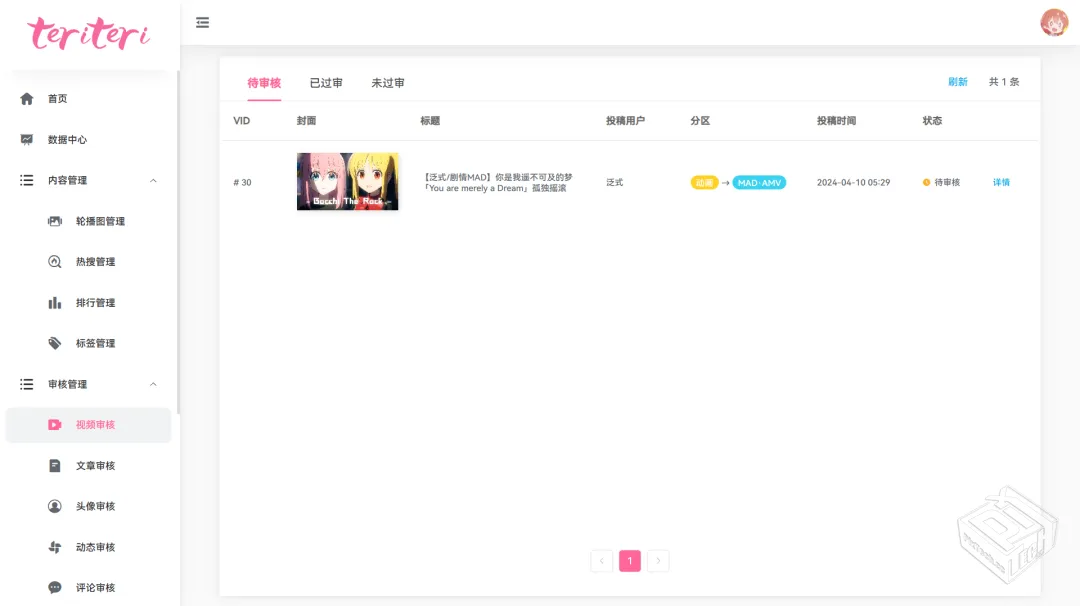Viewport: 1080px width, 606px height.
Task: Click the 文章审核 document icon
Action: pos(55,466)
